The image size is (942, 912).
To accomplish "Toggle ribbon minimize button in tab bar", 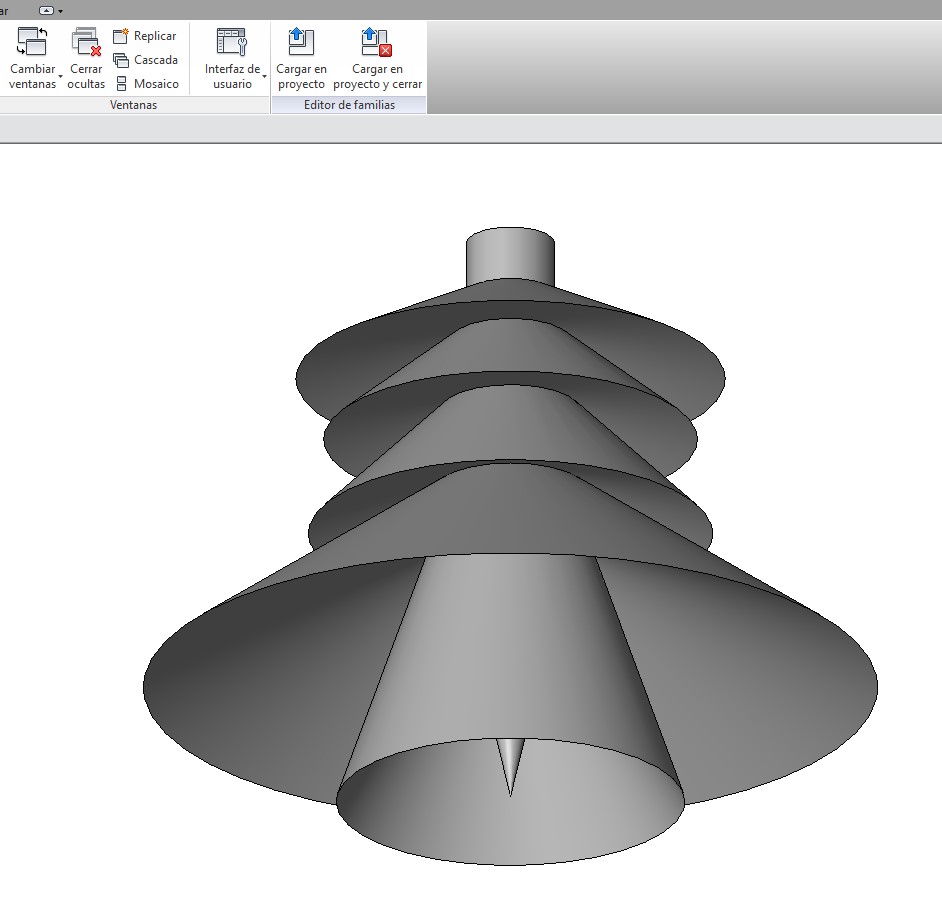I will click(46, 10).
